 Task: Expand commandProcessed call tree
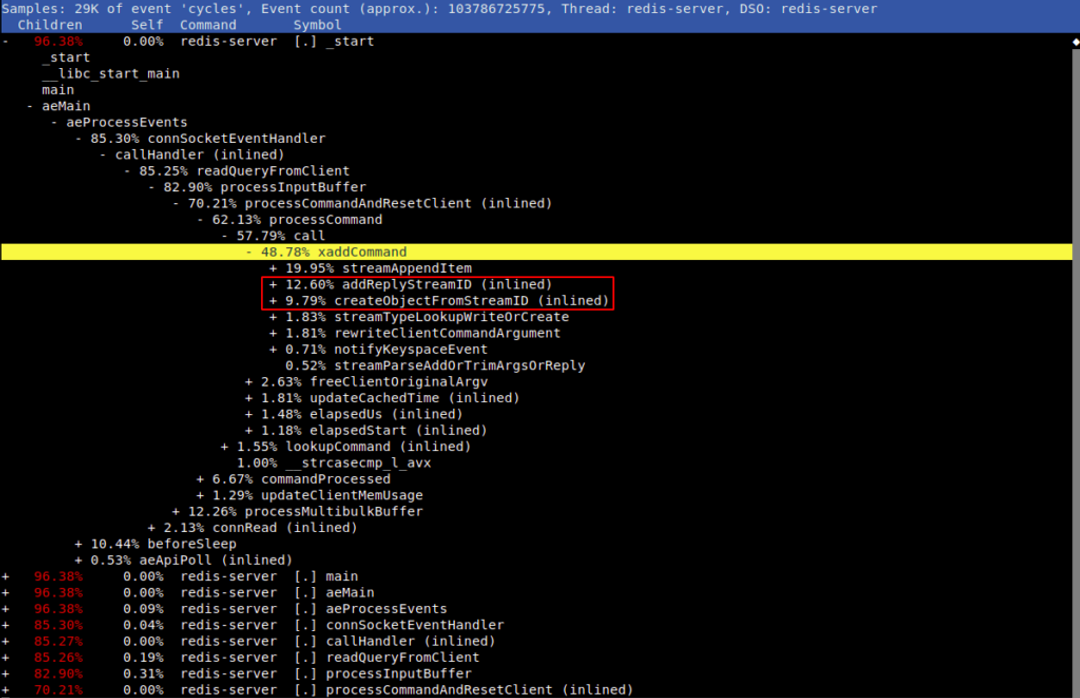click(198, 478)
